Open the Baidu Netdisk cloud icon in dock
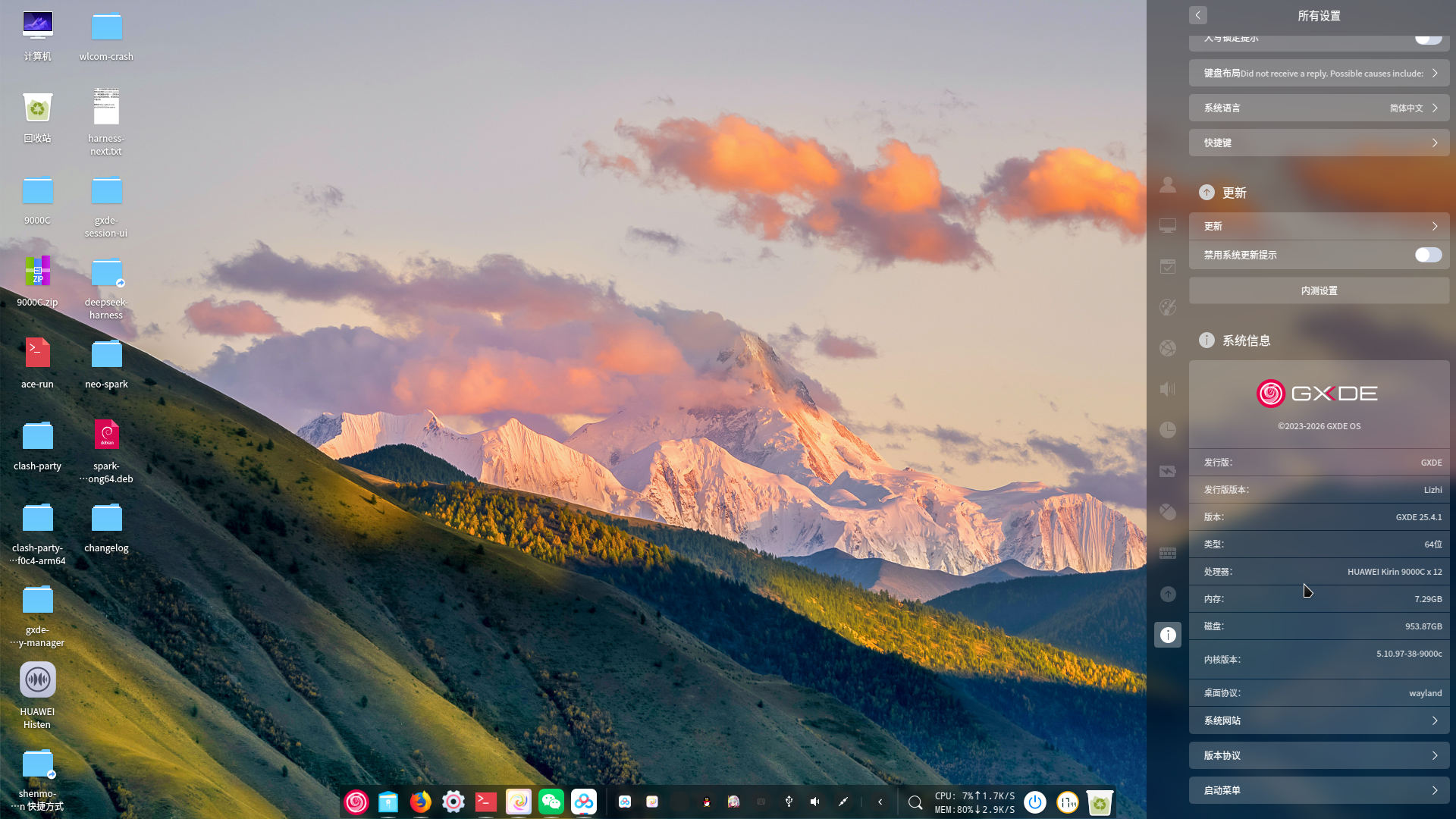 [x=584, y=802]
